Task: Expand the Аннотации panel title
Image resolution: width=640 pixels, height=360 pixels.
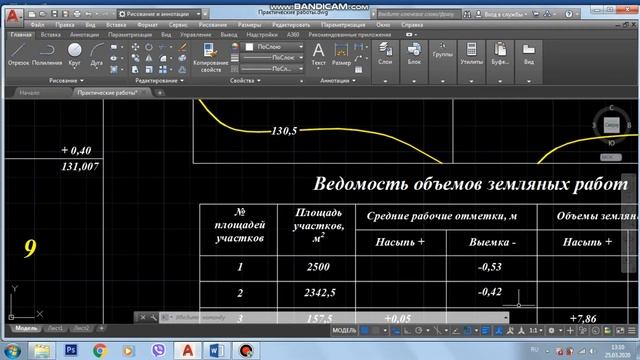Action: click(x=338, y=81)
